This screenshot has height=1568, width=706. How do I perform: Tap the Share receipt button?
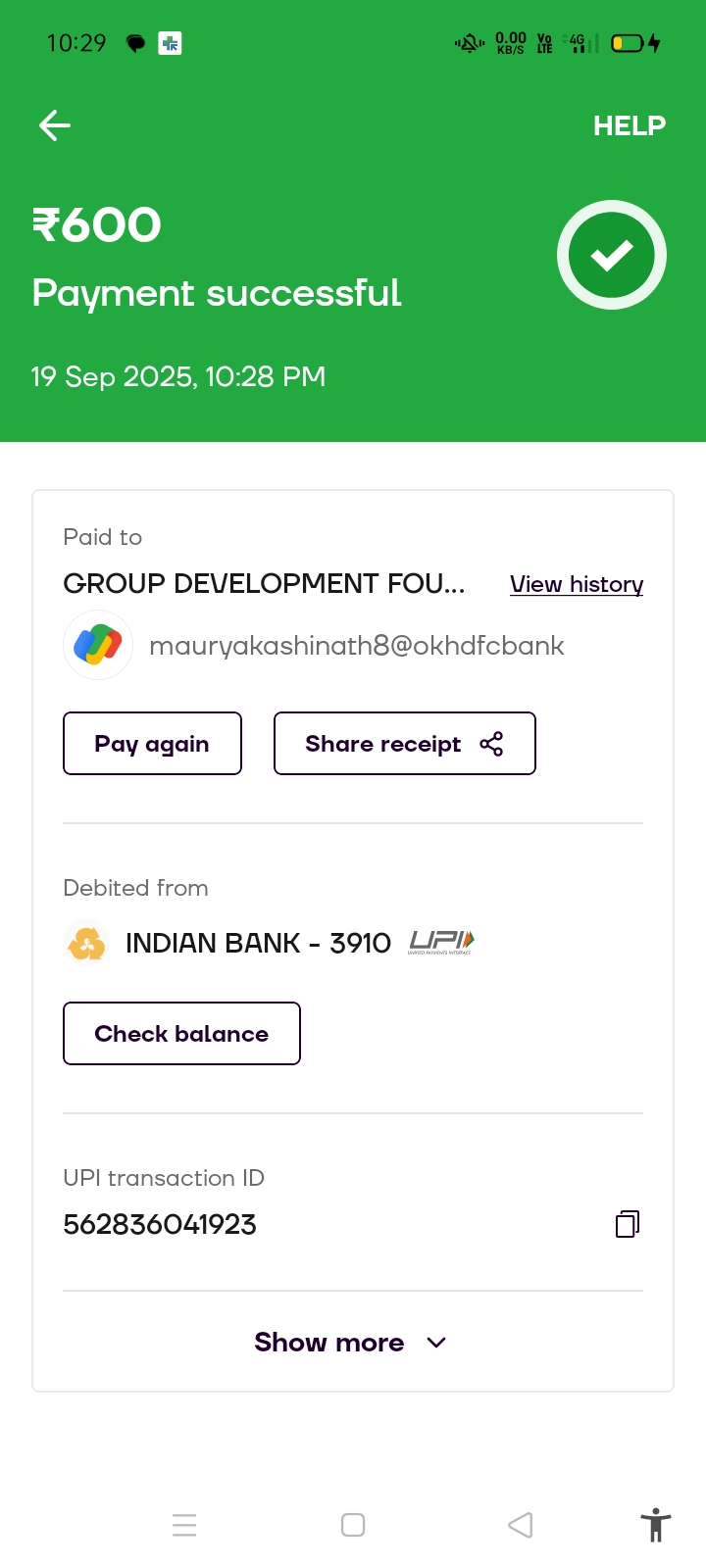404,744
